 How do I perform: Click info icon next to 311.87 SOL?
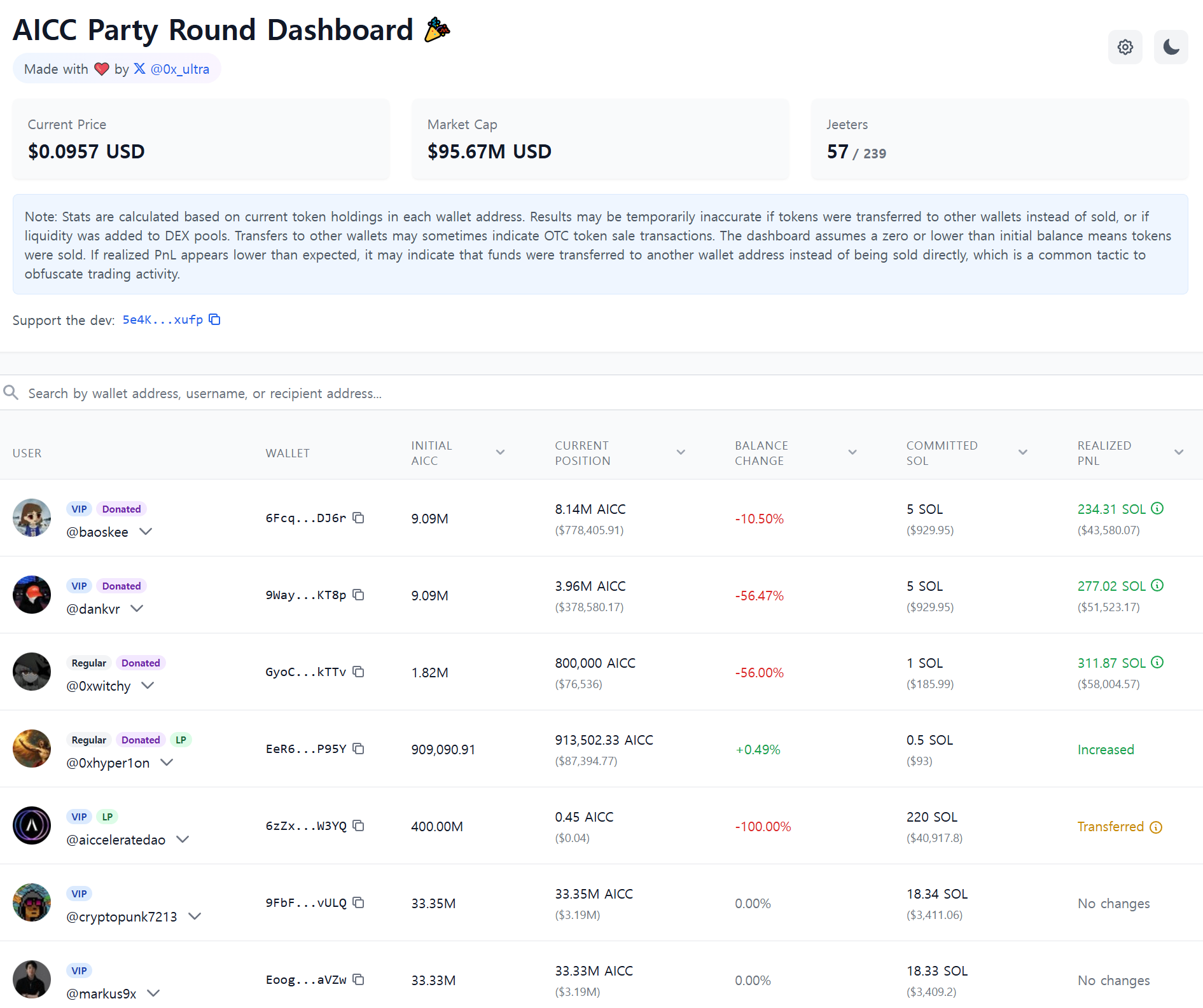1158,662
